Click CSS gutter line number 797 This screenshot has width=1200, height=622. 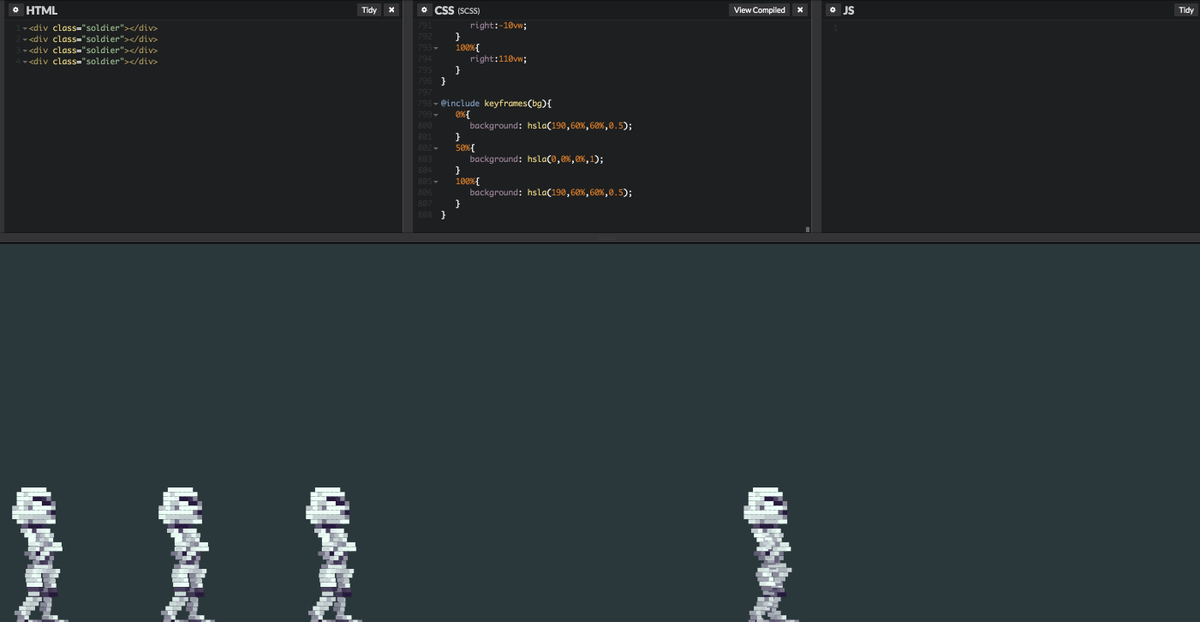424,92
